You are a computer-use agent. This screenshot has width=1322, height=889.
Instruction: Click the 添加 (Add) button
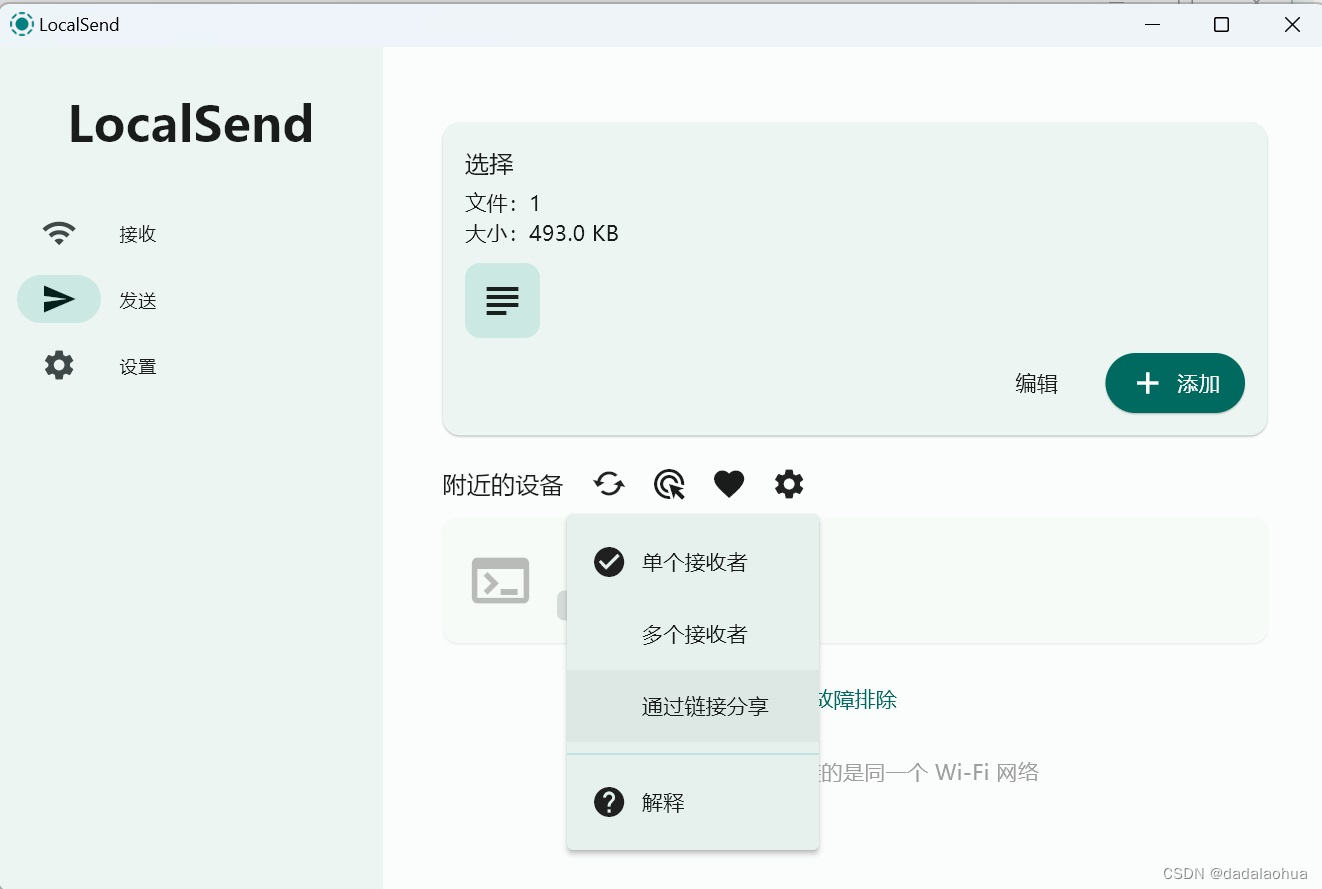(x=1175, y=383)
